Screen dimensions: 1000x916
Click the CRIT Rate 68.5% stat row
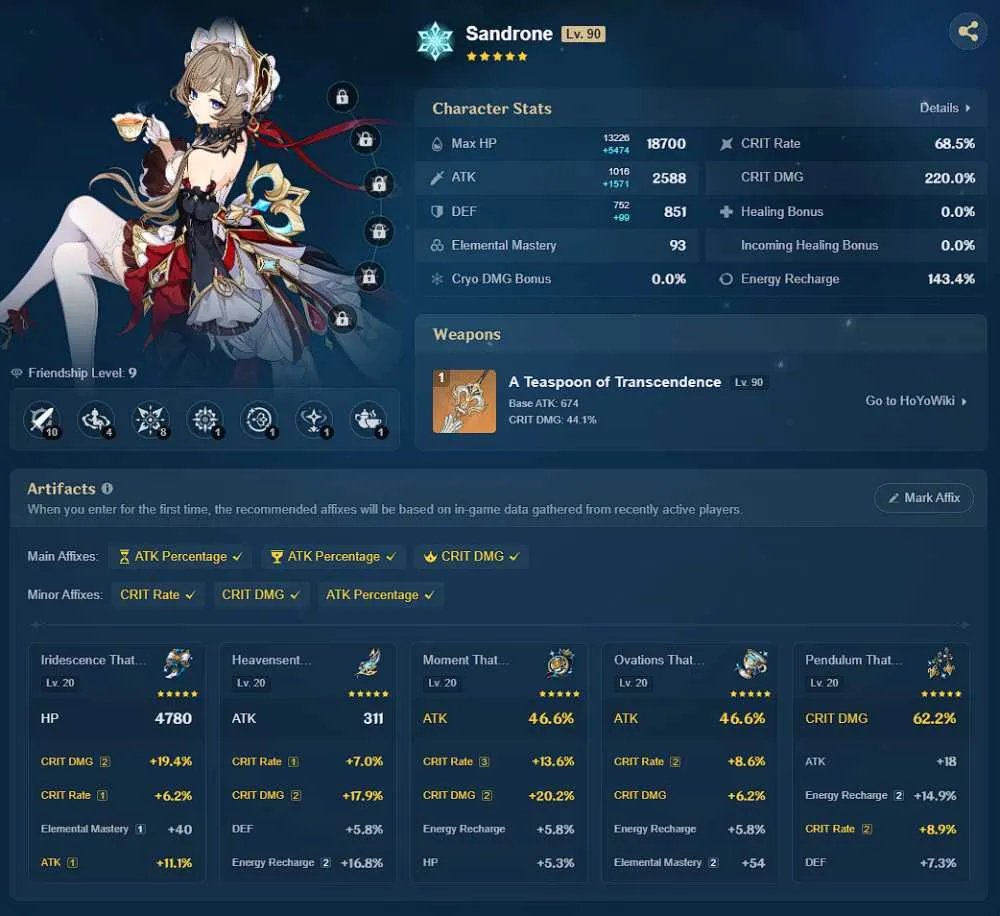846,144
